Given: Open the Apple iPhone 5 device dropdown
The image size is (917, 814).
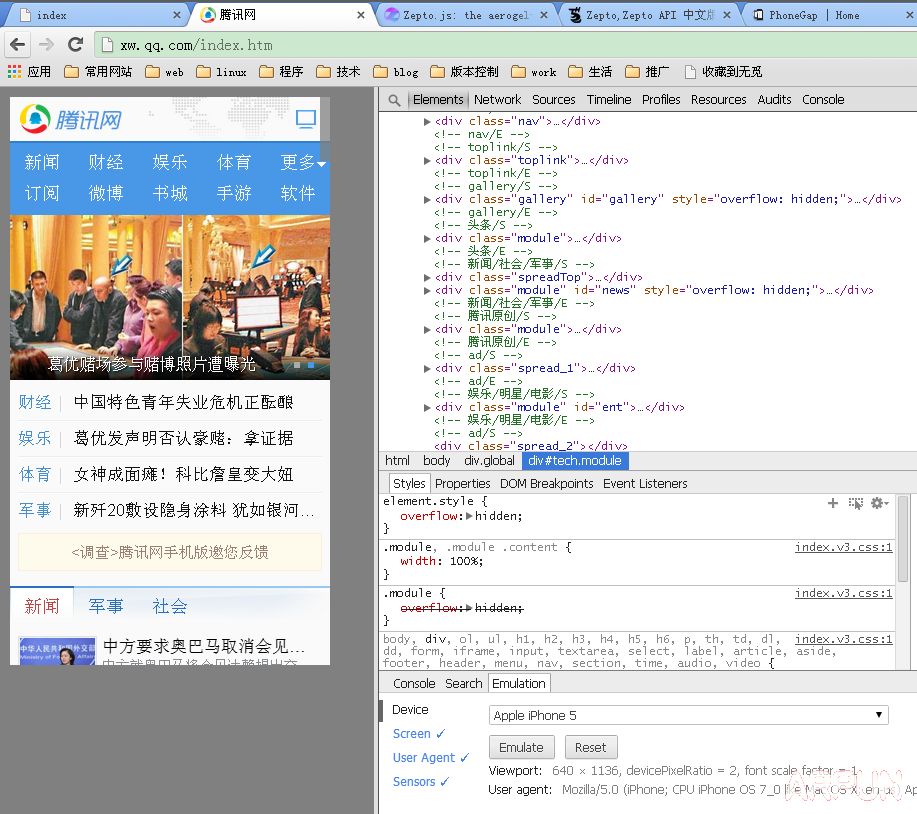Looking at the screenshot, I should [685, 714].
